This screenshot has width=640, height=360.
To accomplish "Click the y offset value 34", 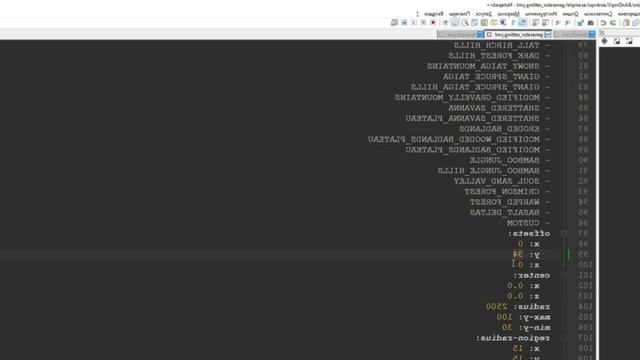I will pyautogui.click(x=518, y=254).
